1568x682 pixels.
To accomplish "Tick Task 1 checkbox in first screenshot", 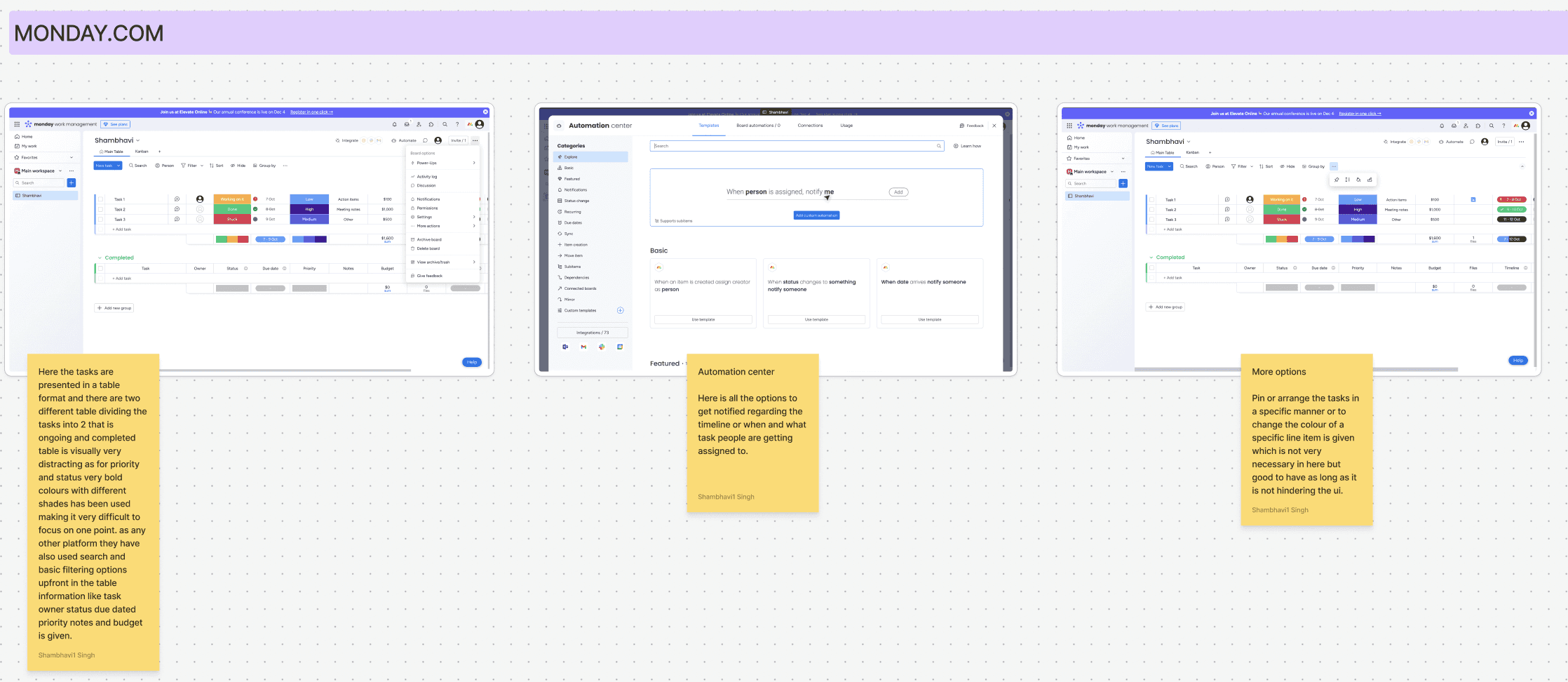I will pyautogui.click(x=100, y=199).
